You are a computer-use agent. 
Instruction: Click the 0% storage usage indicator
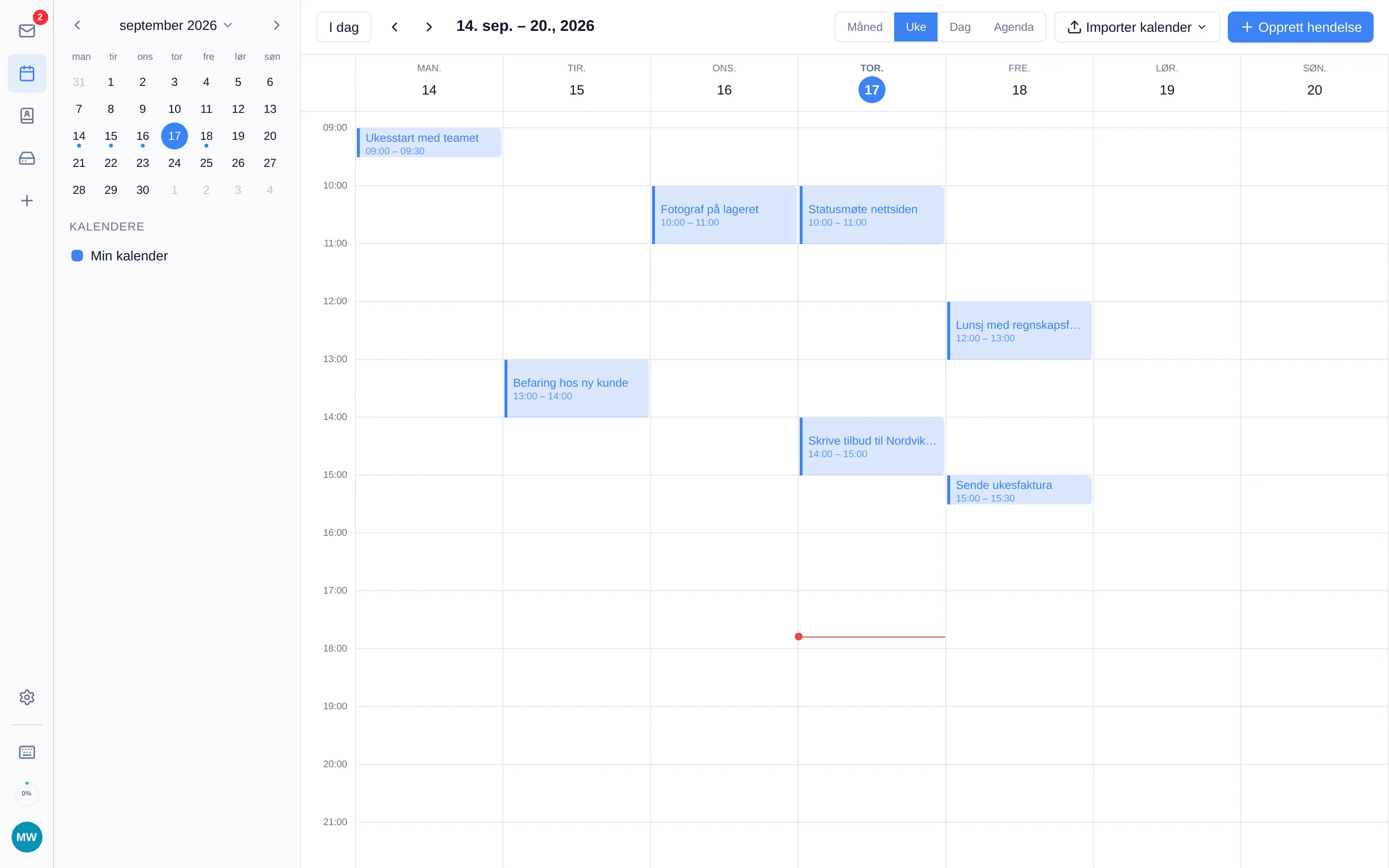(27, 793)
